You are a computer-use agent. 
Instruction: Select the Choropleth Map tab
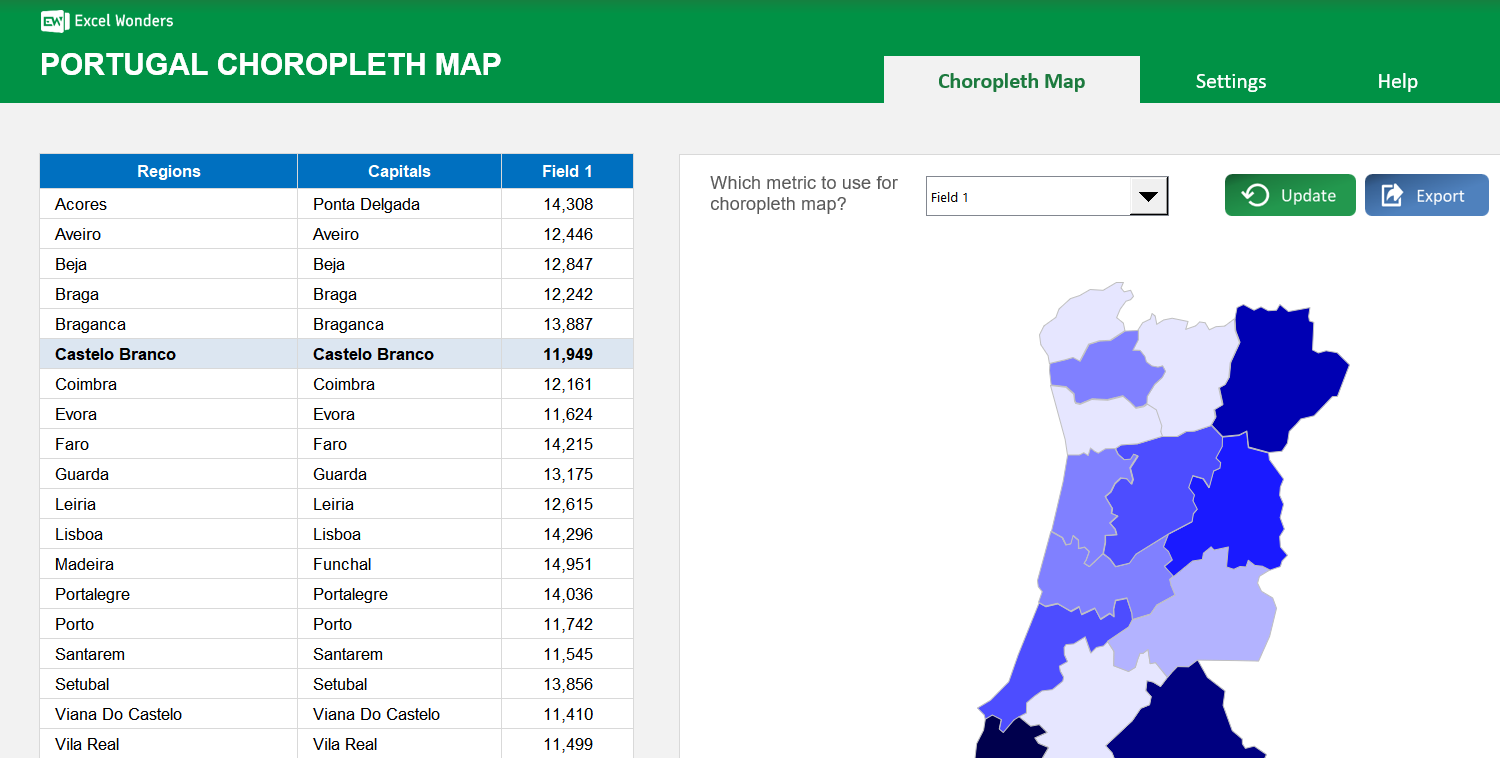point(1011,81)
